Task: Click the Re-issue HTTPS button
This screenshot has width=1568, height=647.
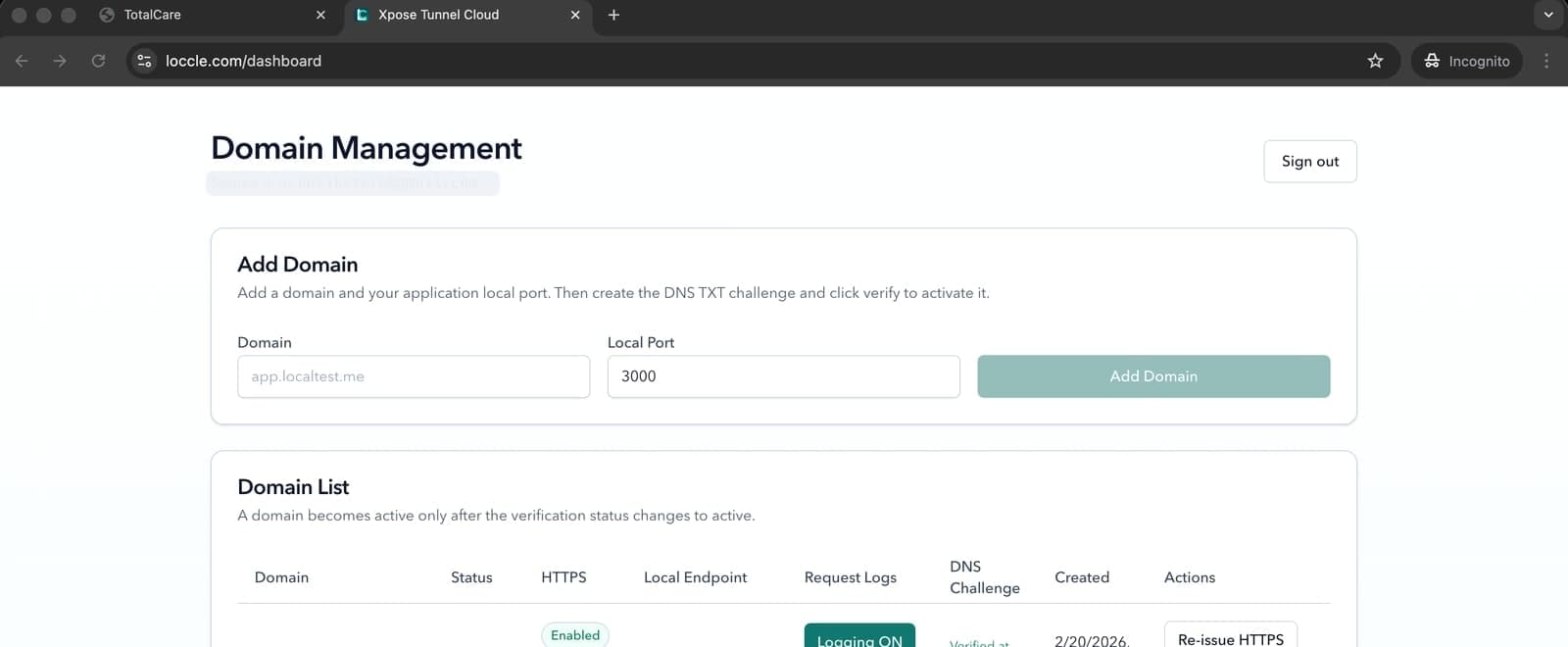Action: pyautogui.click(x=1231, y=636)
